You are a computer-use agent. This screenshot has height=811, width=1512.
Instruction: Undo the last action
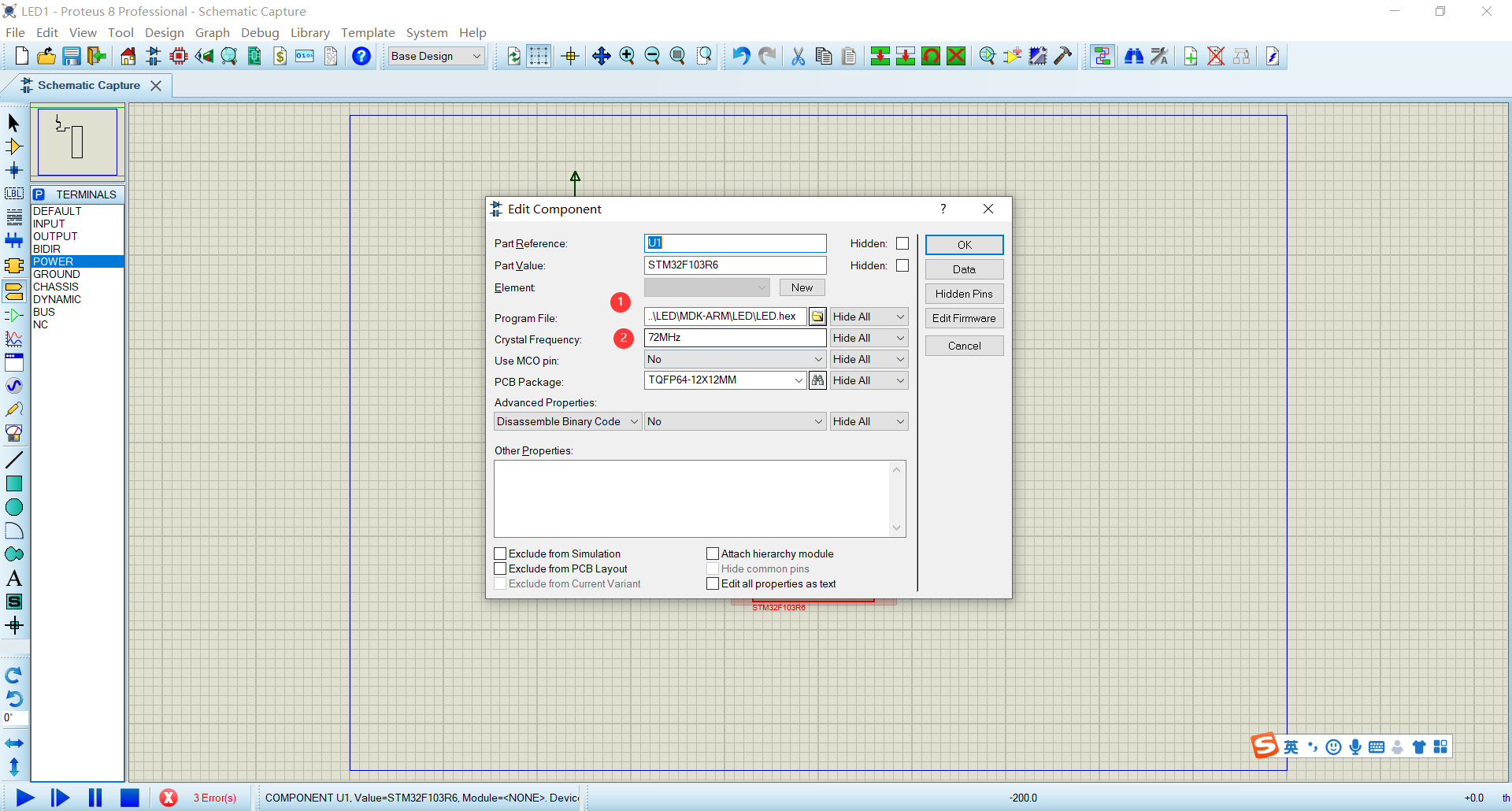(741, 56)
